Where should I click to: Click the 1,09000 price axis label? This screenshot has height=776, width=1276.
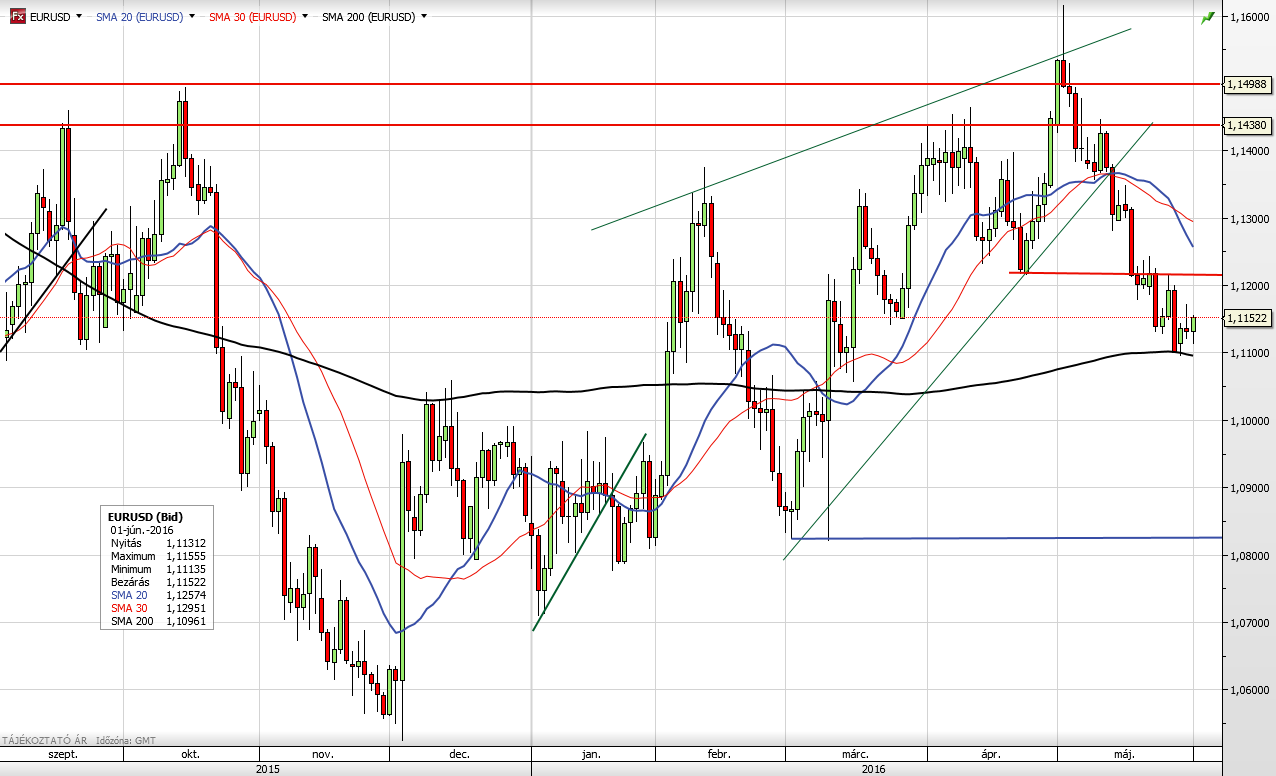pos(1251,488)
